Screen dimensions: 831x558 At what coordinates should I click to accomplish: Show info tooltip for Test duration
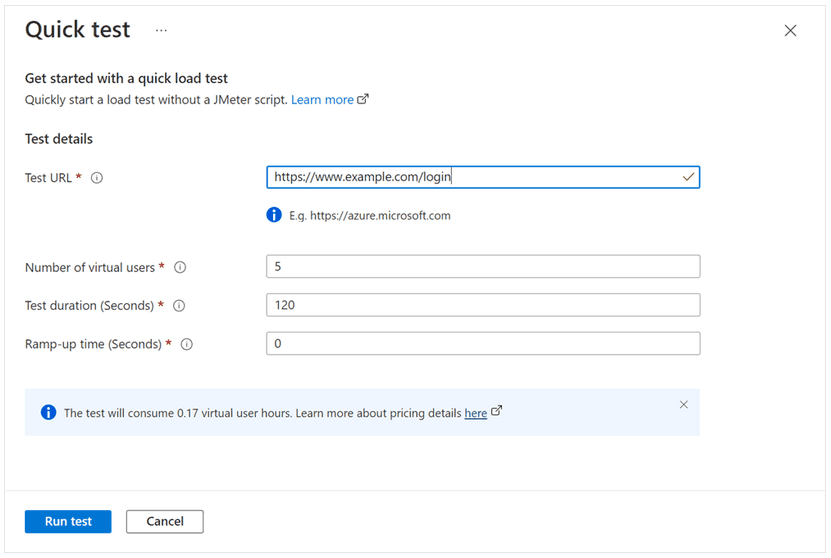click(179, 306)
